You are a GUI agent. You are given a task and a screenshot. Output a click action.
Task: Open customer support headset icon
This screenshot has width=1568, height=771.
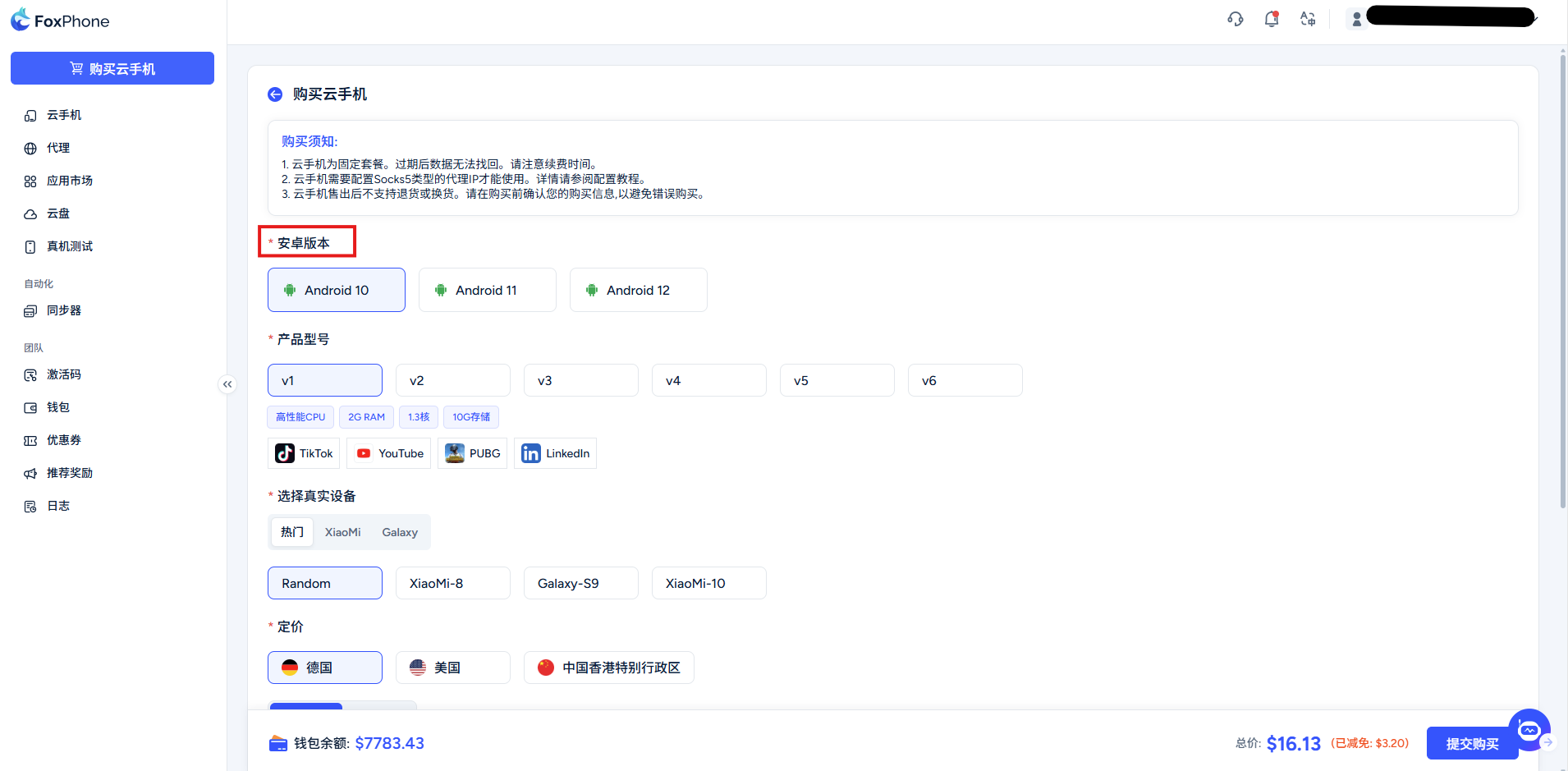click(1235, 19)
